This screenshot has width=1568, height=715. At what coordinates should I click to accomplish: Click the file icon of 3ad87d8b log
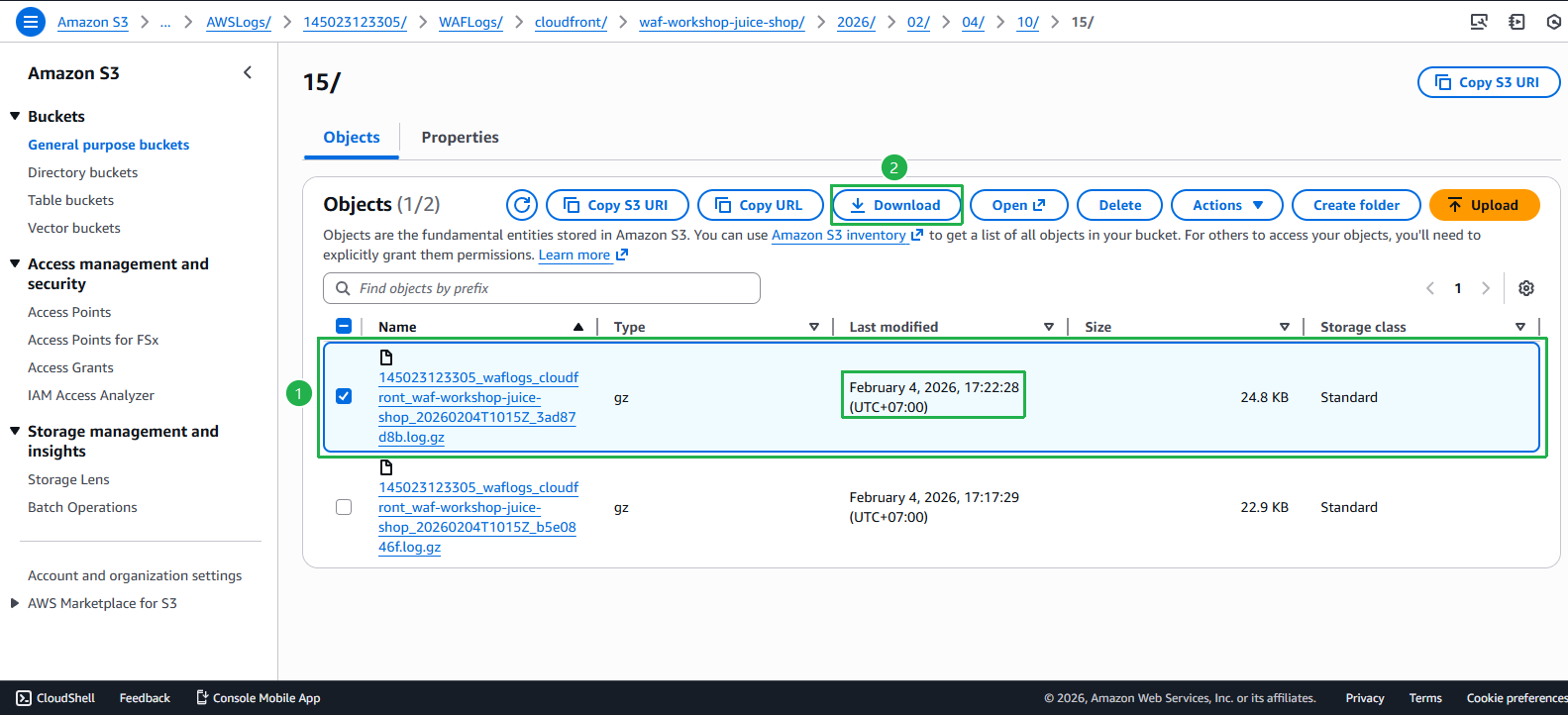coord(386,357)
